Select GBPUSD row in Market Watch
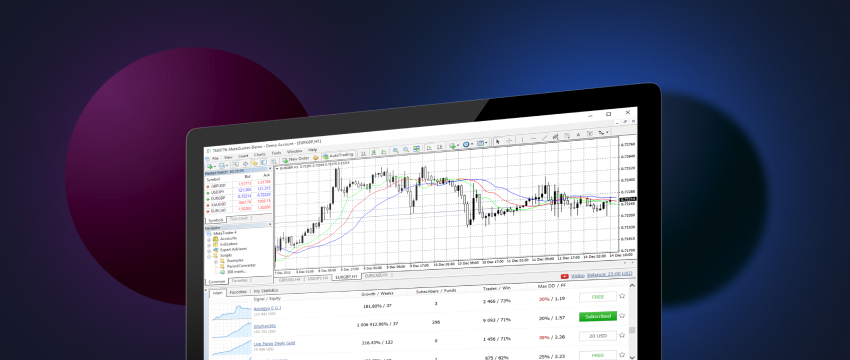This screenshot has width=850, height=360. (239, 184)
